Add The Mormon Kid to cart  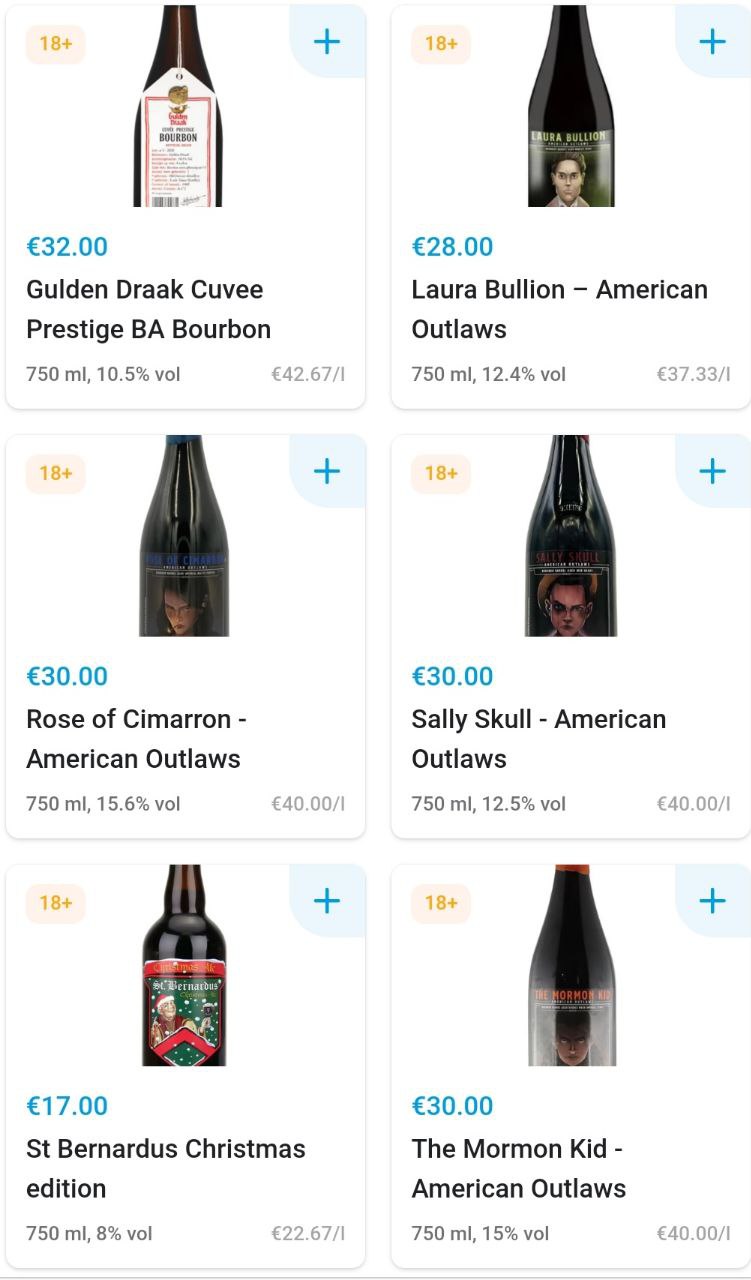click(712, 901)
